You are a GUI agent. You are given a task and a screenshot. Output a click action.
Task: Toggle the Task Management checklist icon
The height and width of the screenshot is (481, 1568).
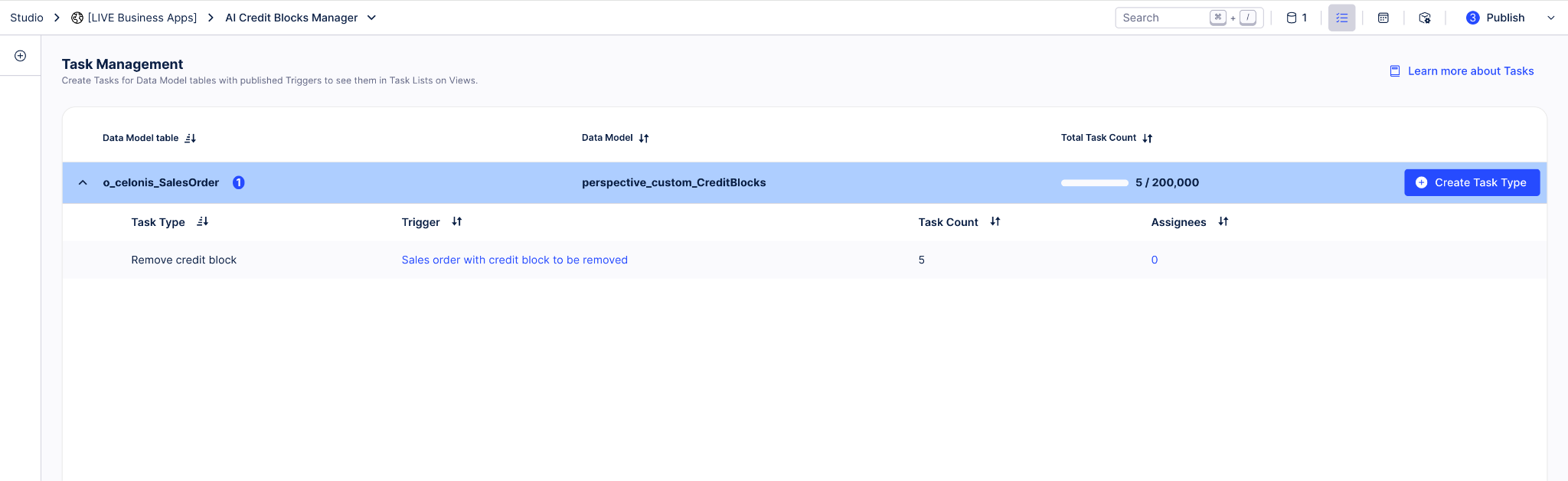[1341, 18]
